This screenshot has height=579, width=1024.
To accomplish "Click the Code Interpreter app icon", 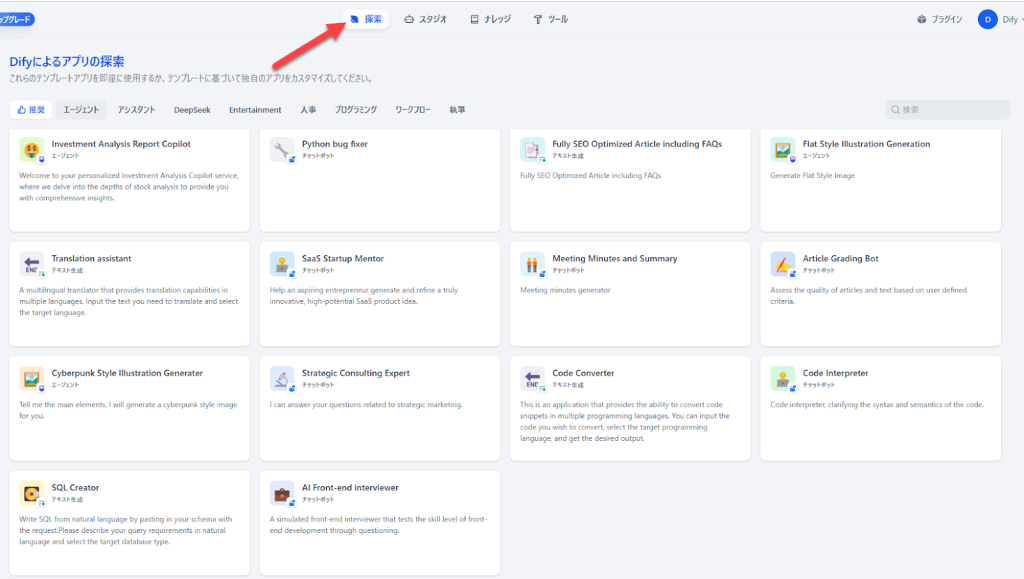I will click(x=782, y=379).
